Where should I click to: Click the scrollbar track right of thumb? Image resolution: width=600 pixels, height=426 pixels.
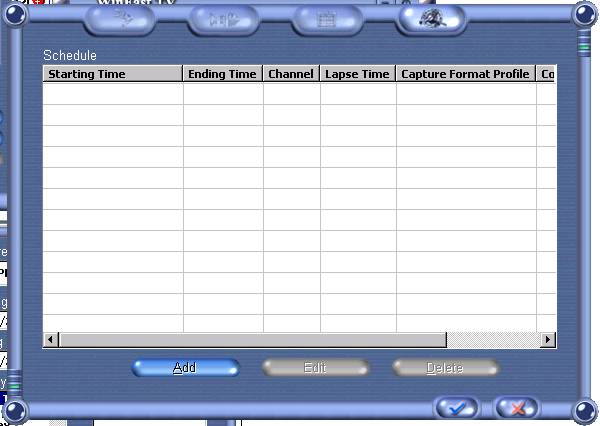[494, 339]
